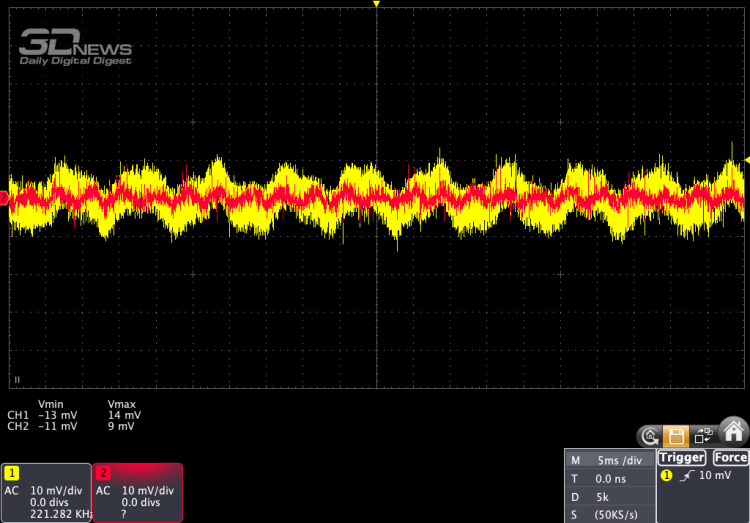Click the yellow trigger position marker at top
This screenshot has width=750, height=523.
[376, 5]
